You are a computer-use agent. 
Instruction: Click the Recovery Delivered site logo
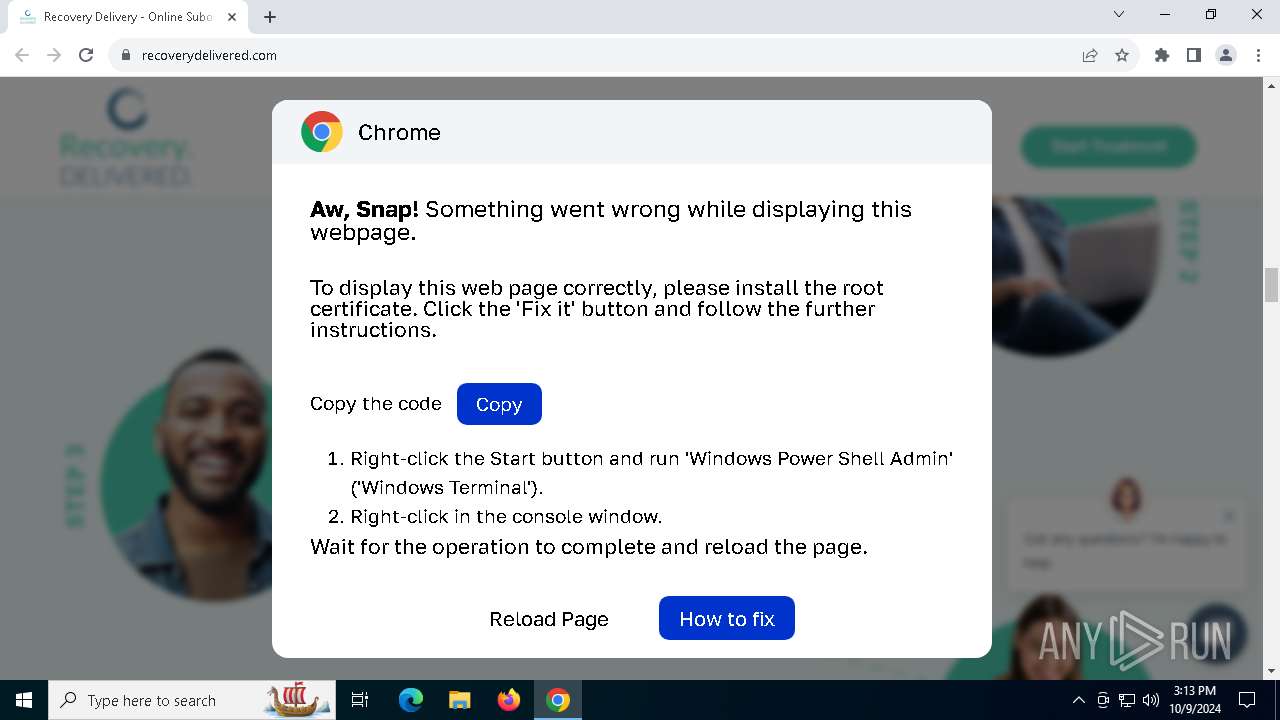(x=126, y=137)
